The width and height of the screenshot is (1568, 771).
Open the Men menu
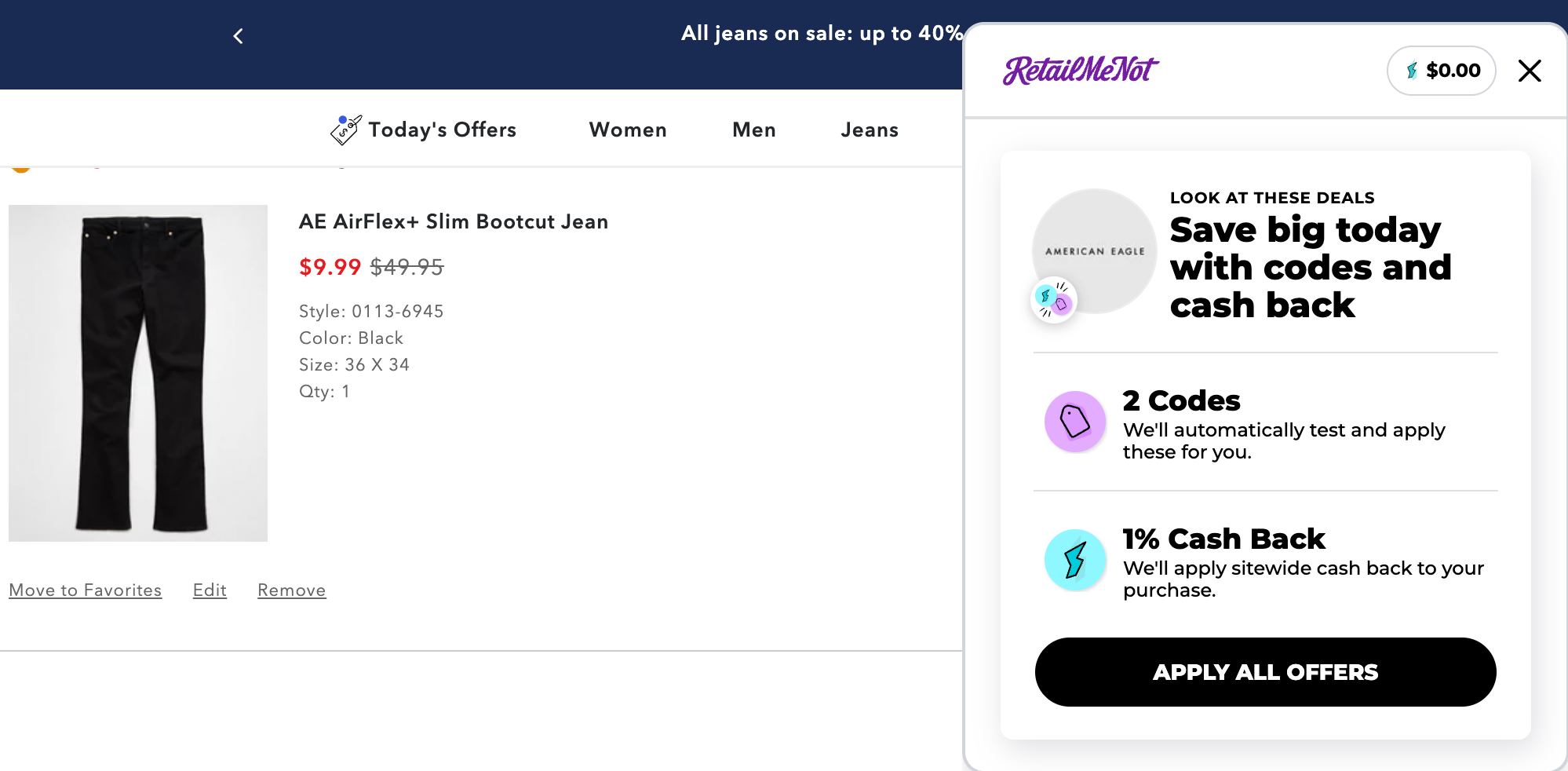754,130
